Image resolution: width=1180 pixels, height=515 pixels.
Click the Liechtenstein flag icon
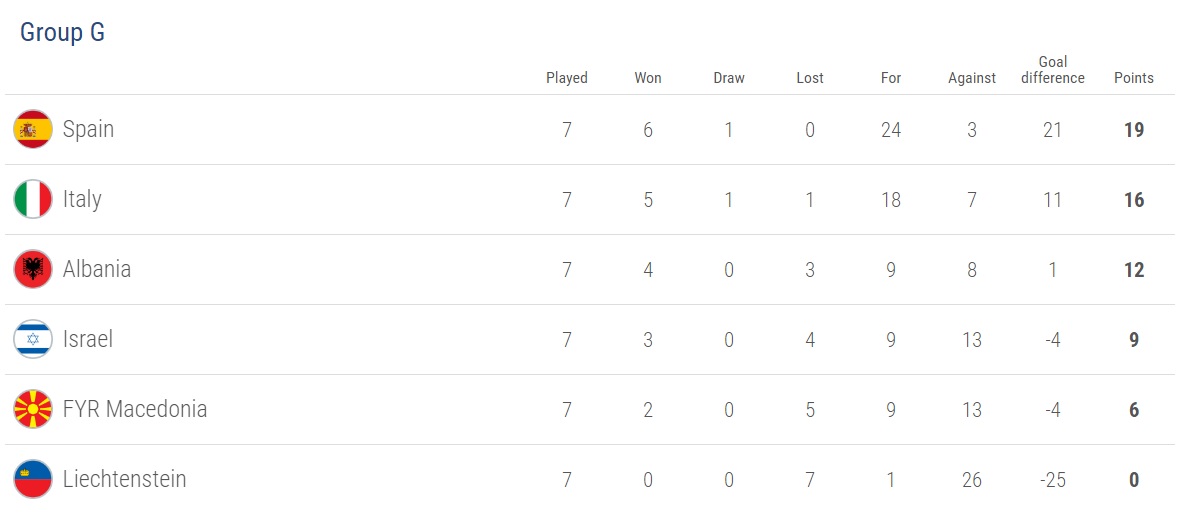pyautogui.click(x=33, y=479)
